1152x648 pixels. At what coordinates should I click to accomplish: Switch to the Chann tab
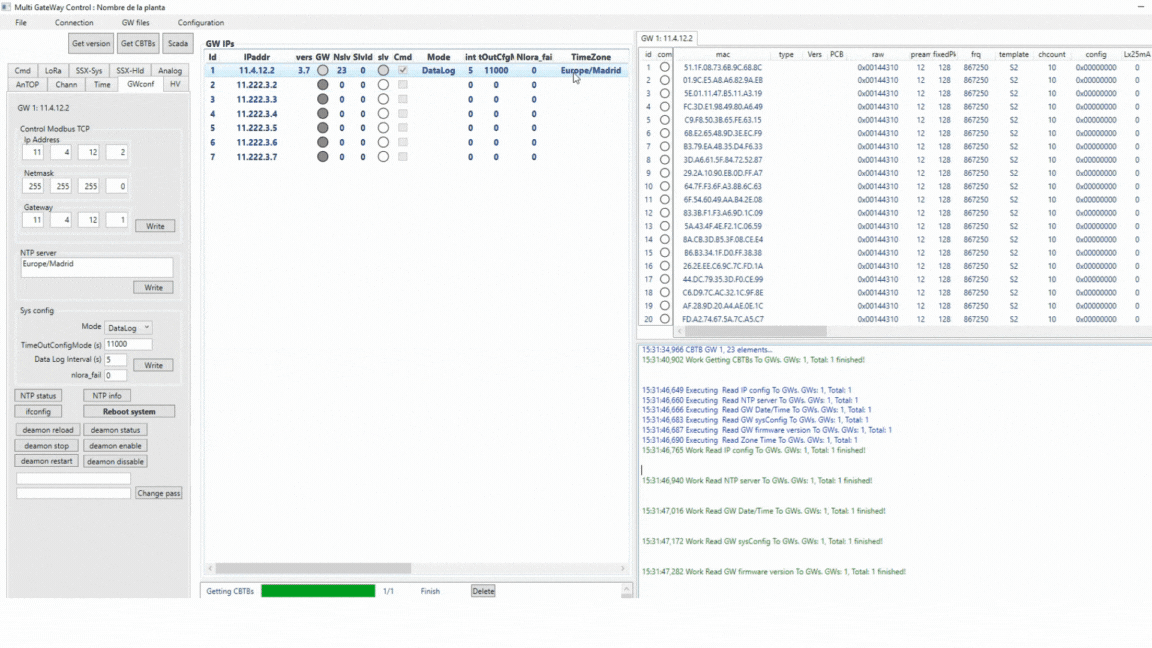66,84
